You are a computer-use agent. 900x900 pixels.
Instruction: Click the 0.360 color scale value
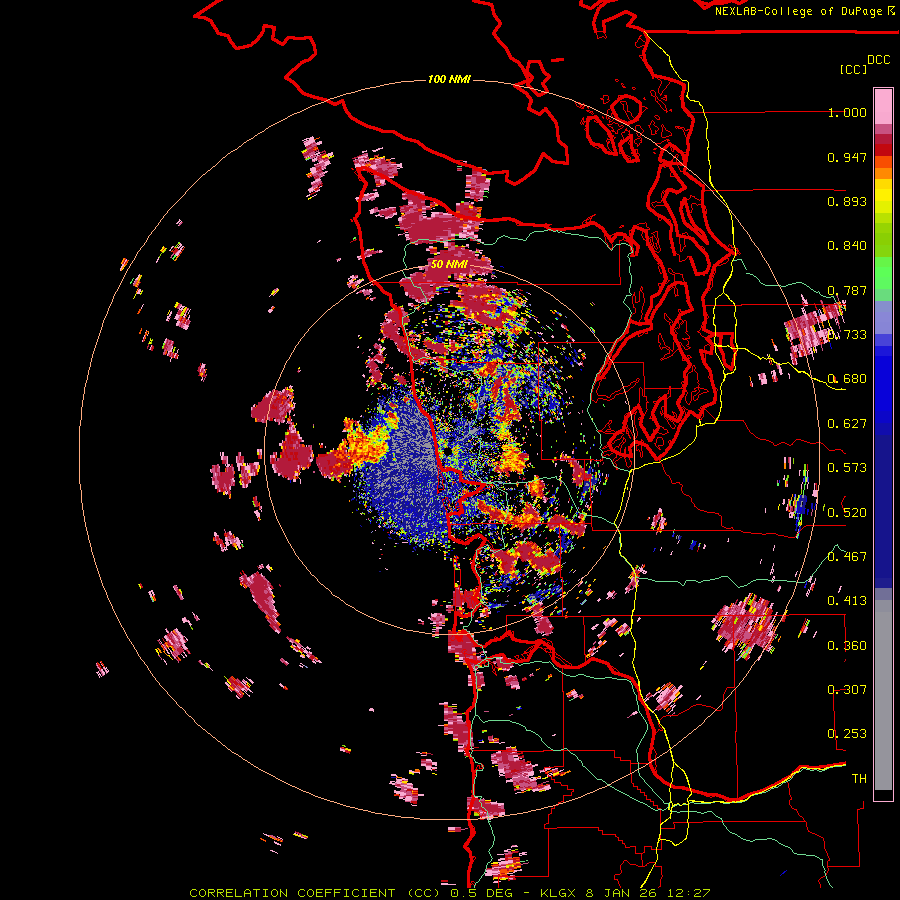pos(847,646)
